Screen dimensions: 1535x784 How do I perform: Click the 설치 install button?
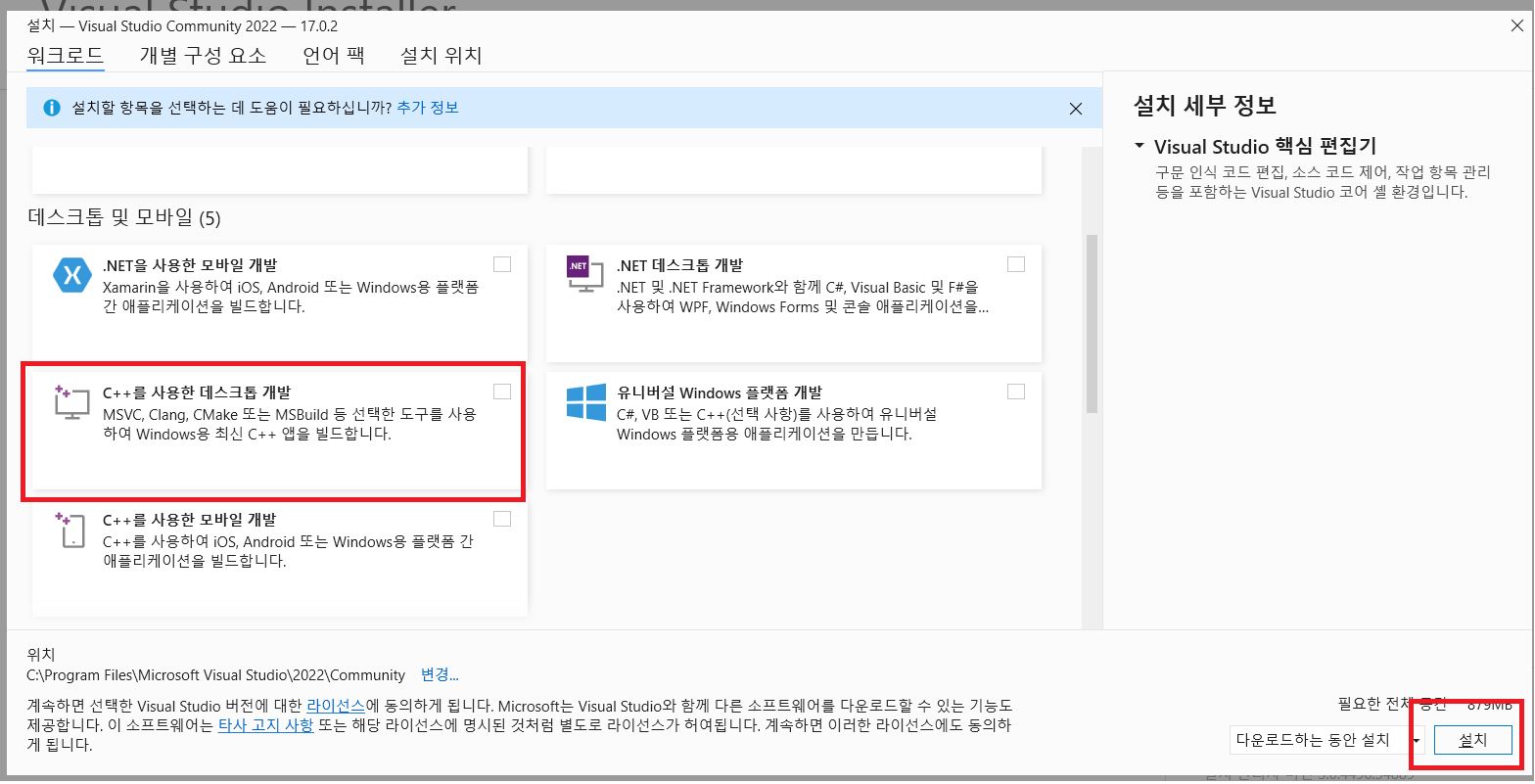point(1472,740)
